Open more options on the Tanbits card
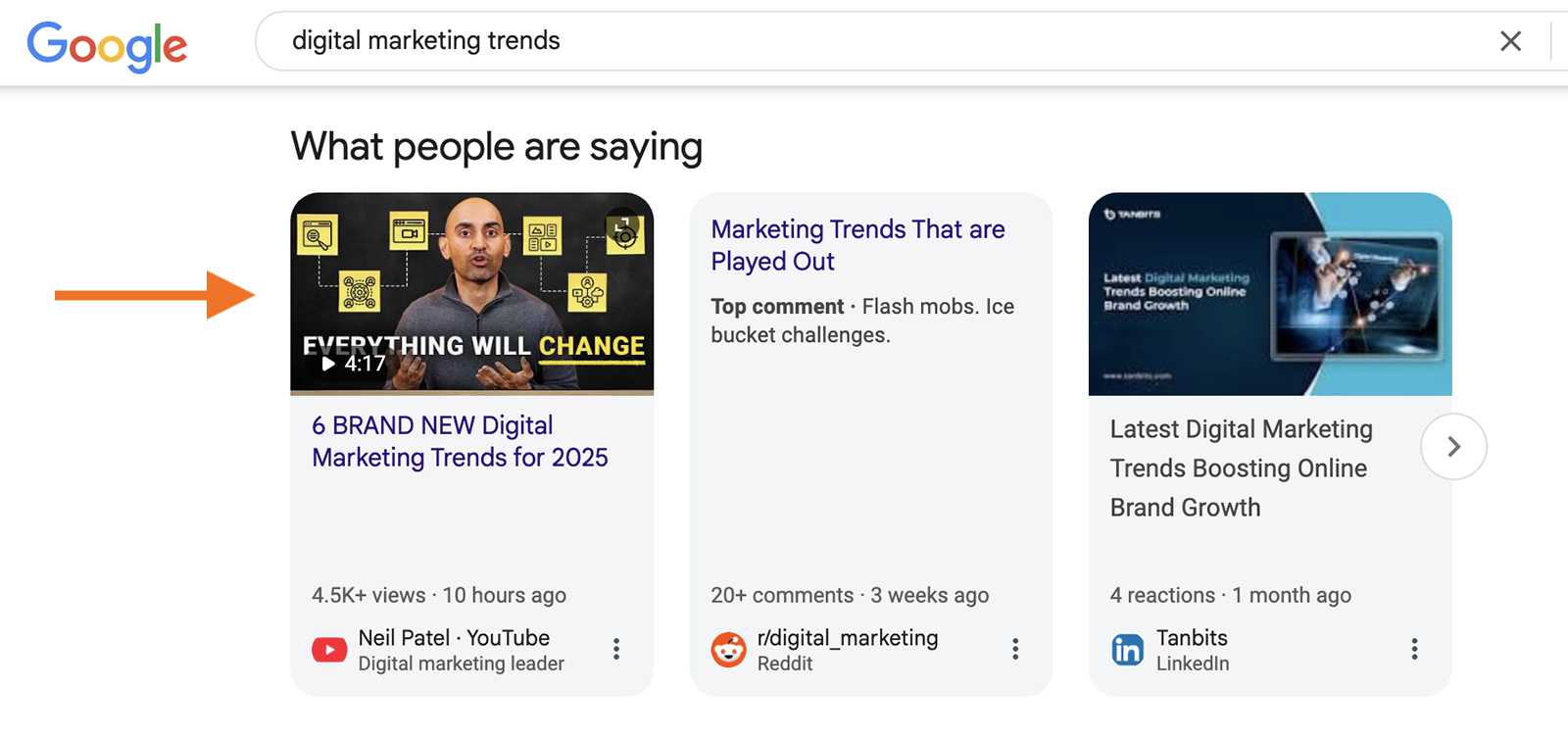1568x738 pixels. (1414, 649)
